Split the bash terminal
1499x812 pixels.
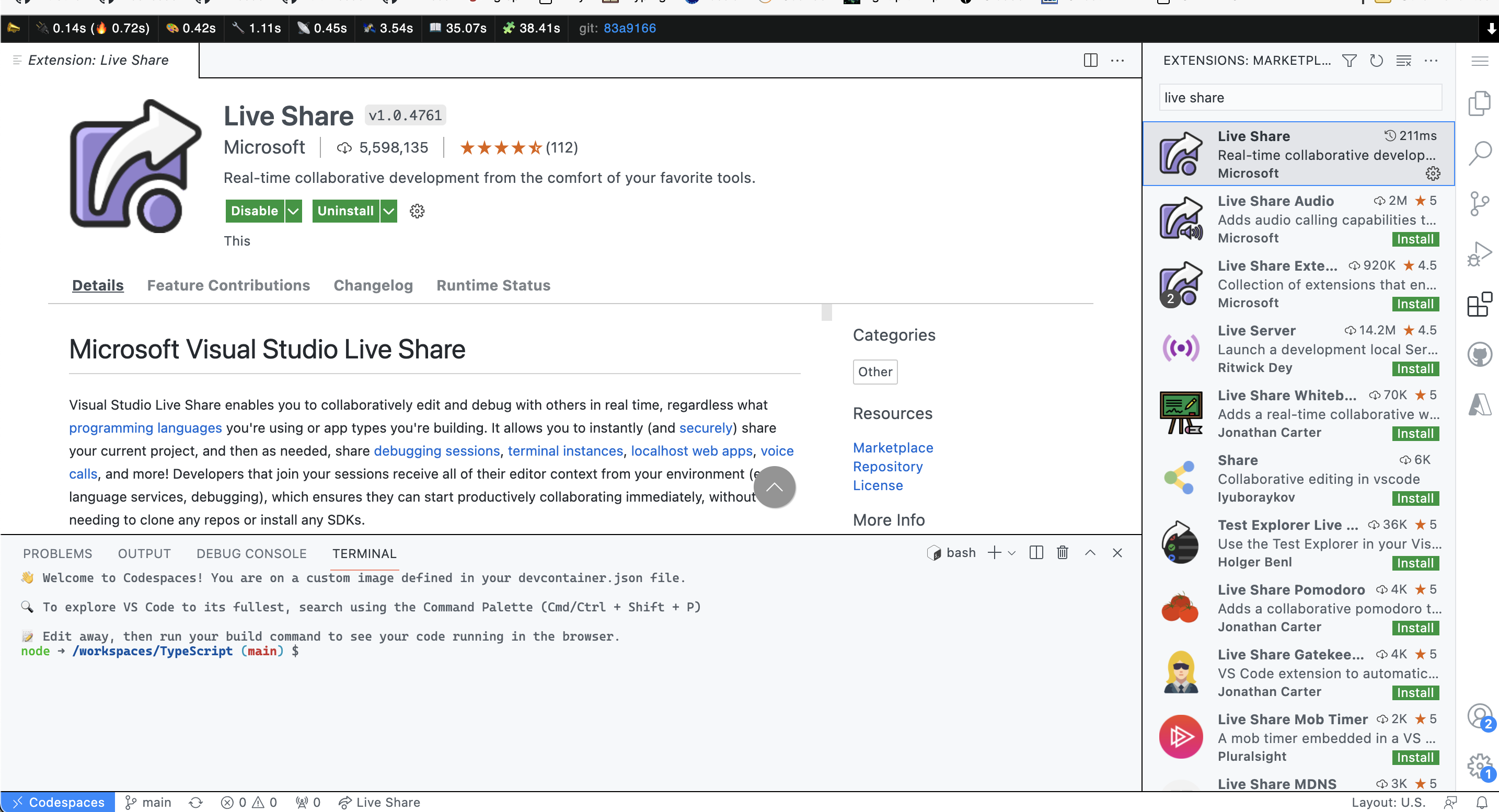1036,553
